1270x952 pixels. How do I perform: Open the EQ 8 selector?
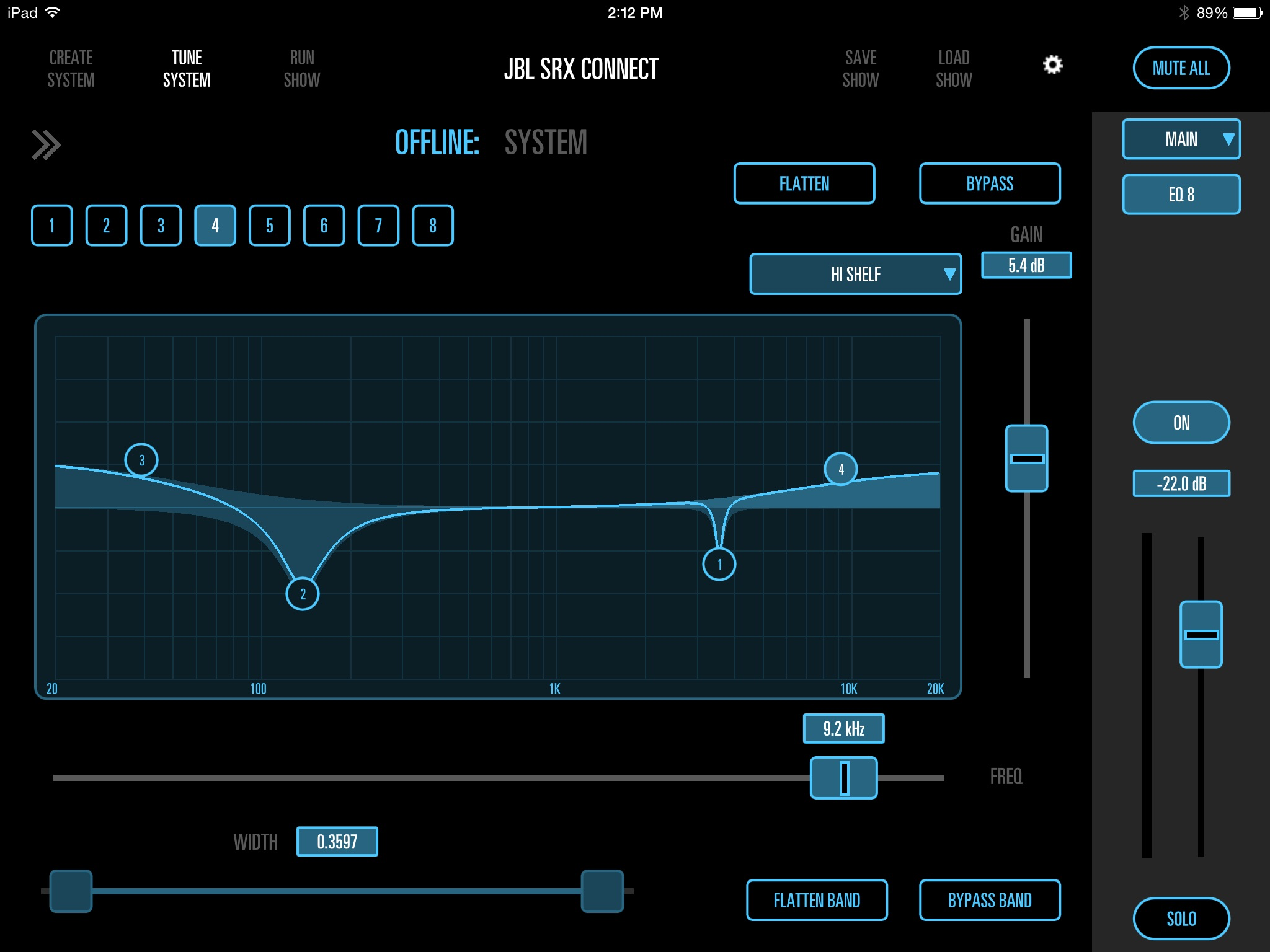click(x=1181, y=195)
